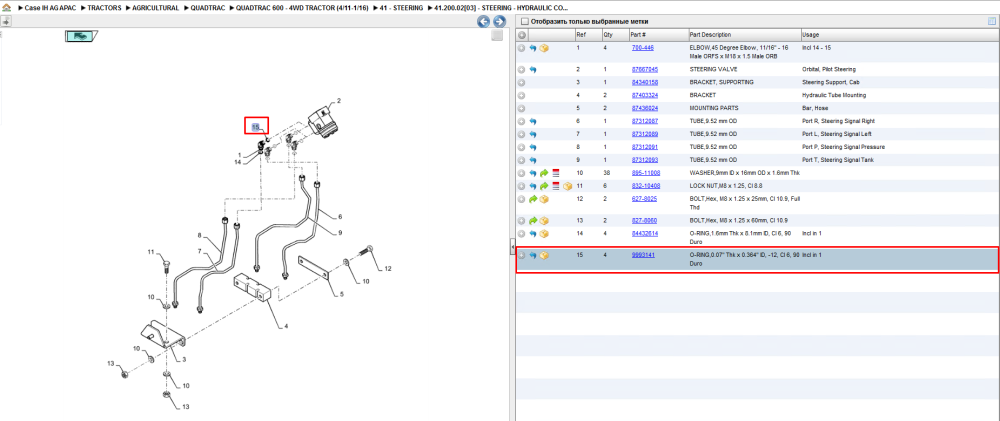
Task: Go to the home page icon
Action: (x=6, y=8)
